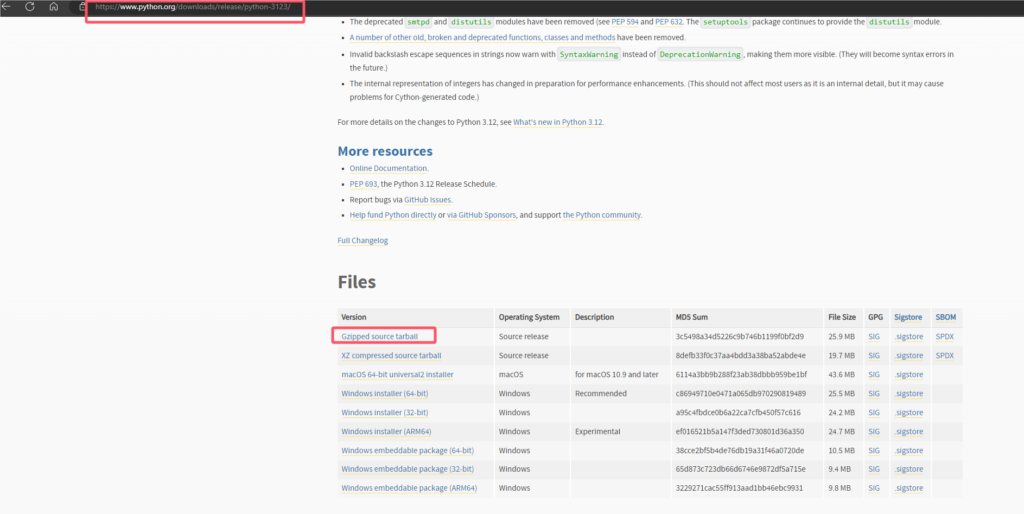
Task: Click the DeprecationWarning code label
Action: pyautogui.click(x=700, y=55)
